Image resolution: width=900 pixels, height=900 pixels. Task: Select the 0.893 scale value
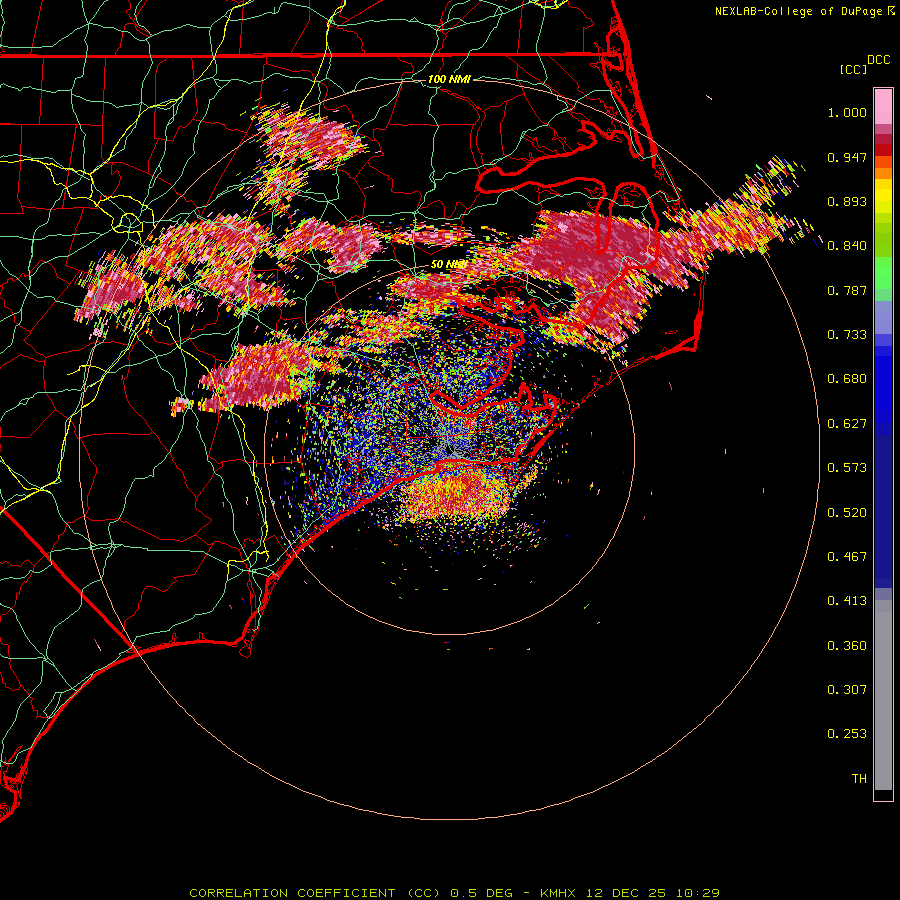tap(847, 201)
